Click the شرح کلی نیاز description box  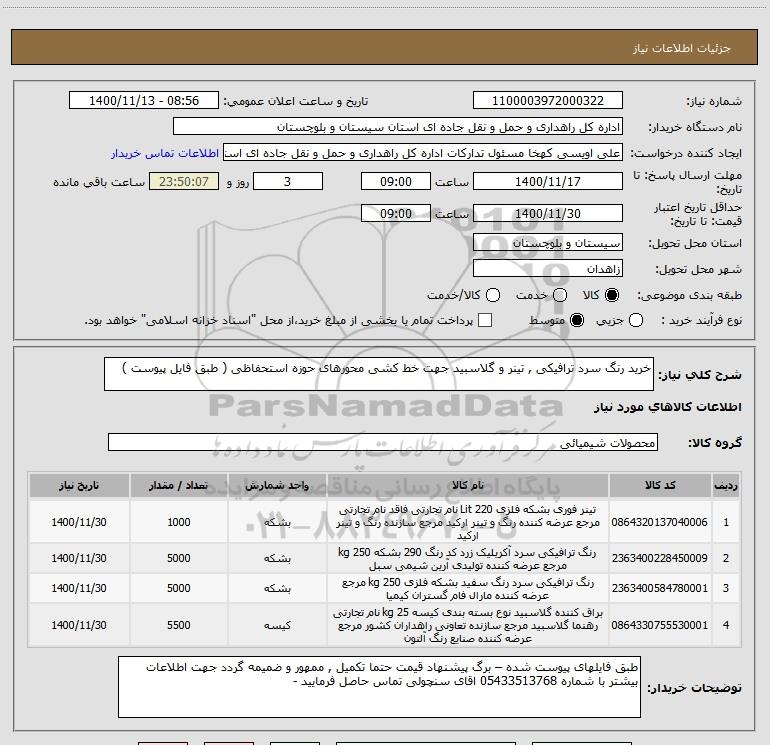379,374
